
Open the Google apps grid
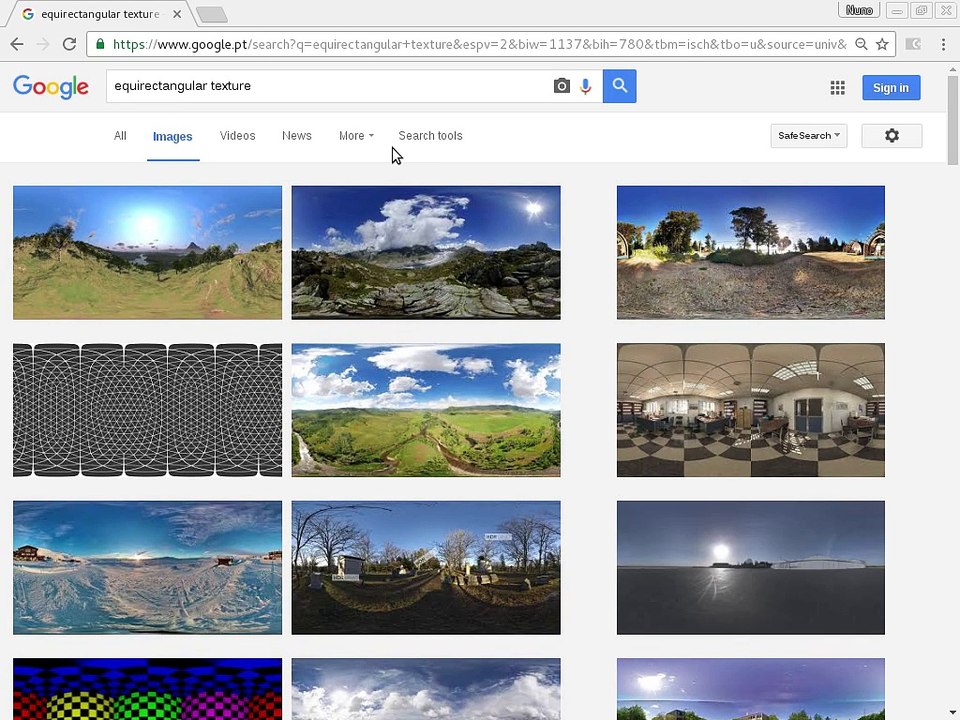(838, 88)
